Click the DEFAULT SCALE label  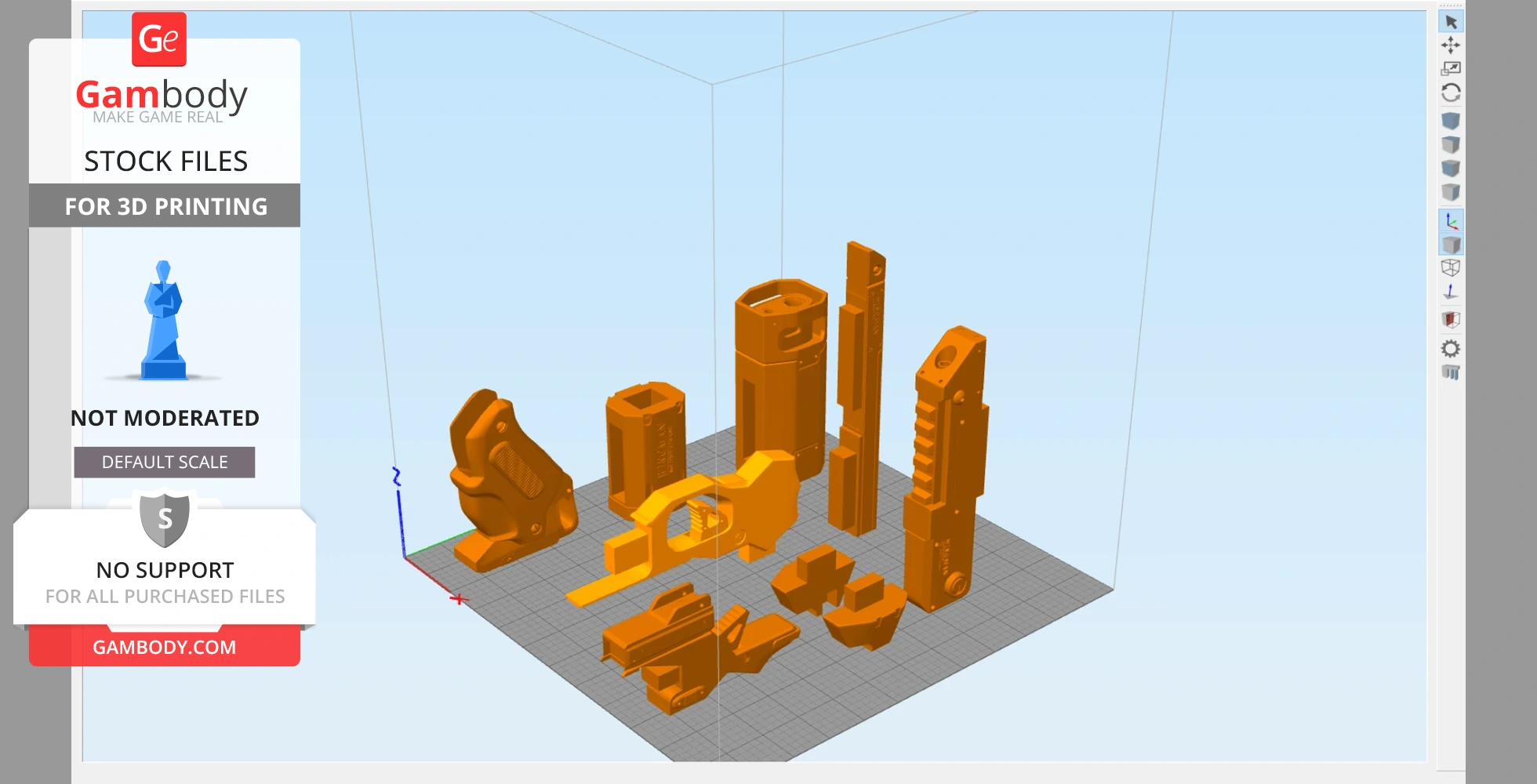point(164,462)
